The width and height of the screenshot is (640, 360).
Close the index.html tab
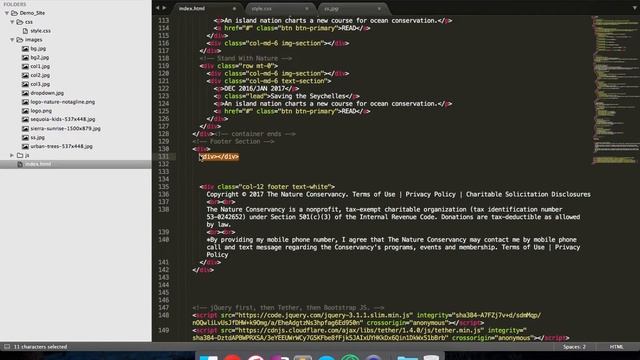[234, 9]
